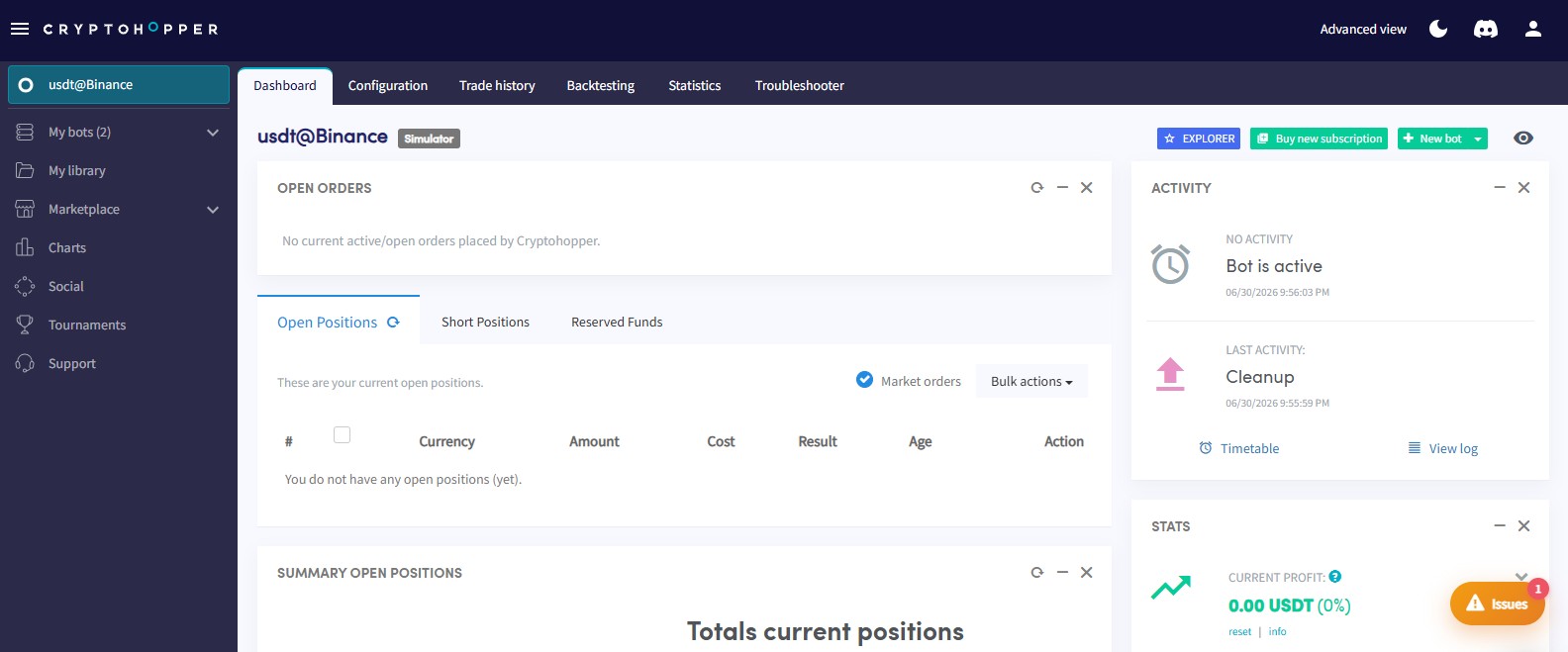Screen dimensions: 1568x652
Task: Close the Open Orders panel
Action: (x=1086, y=187)
